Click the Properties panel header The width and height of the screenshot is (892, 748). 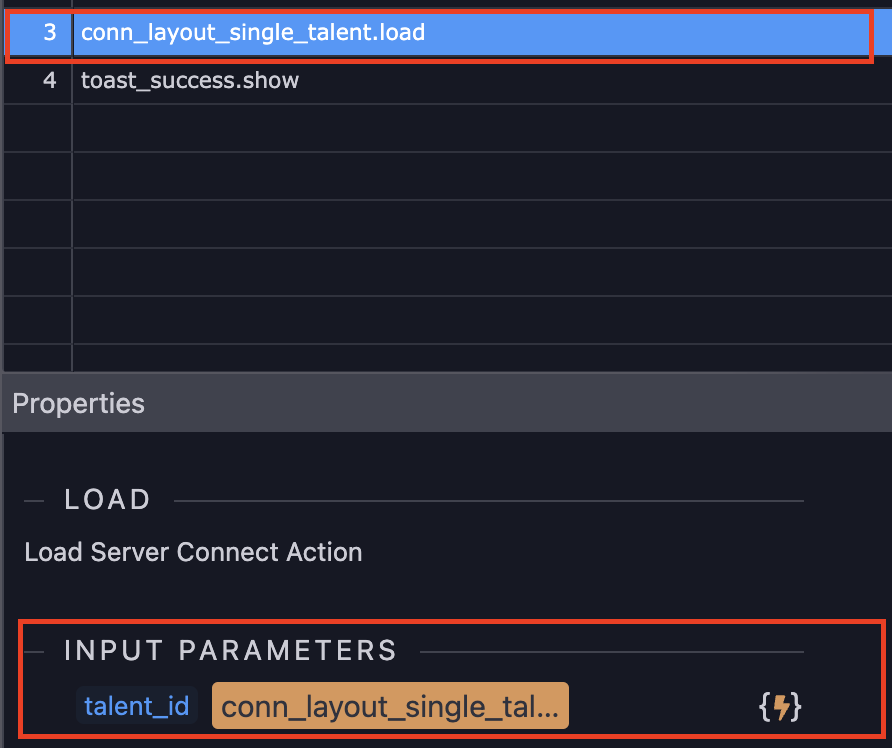pos(447,403)
